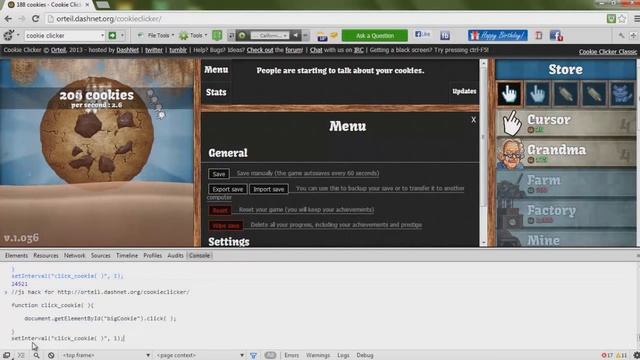Open the game Menu button

[x=216, y=70]
